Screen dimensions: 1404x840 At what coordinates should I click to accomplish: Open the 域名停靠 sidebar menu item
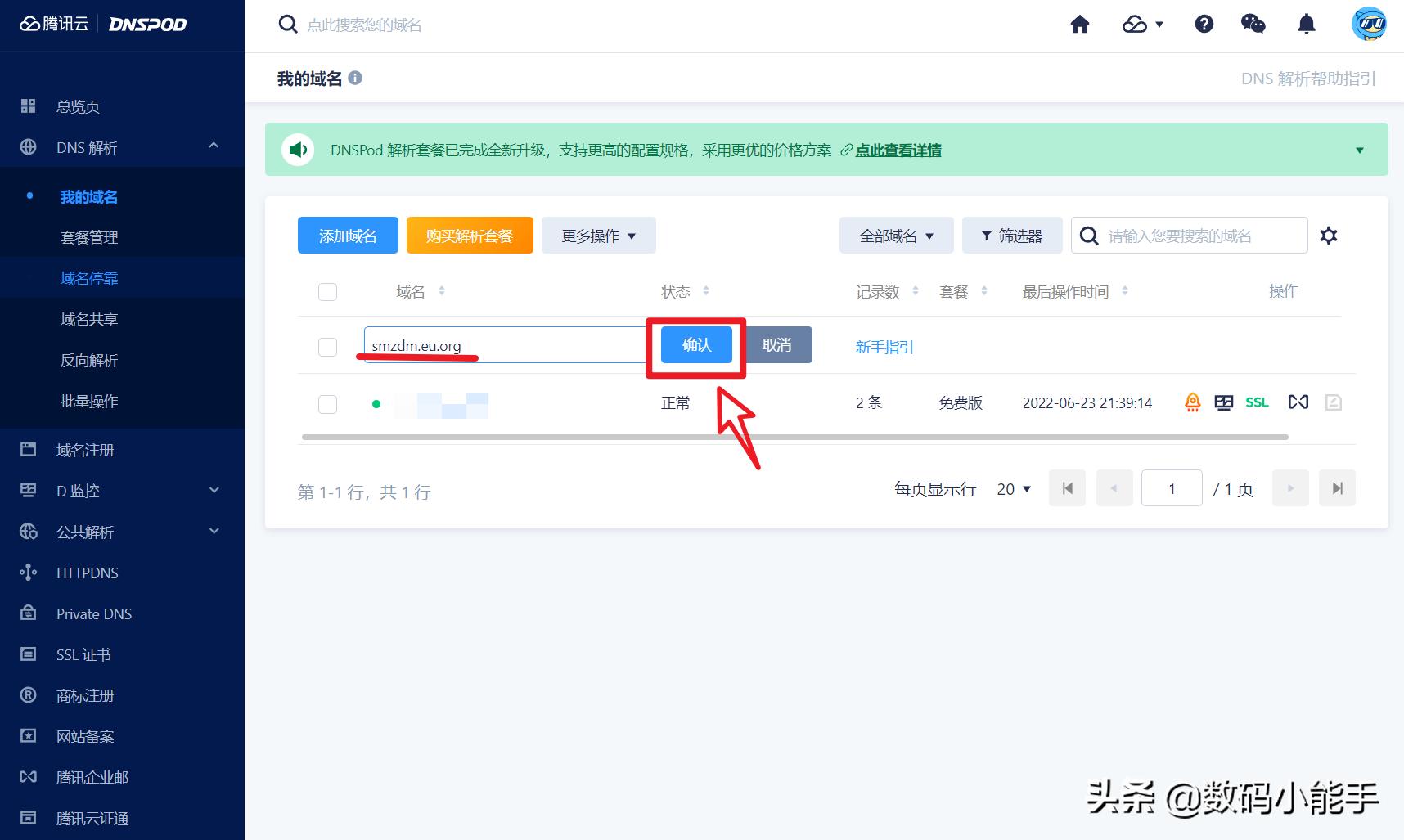point(89,278)
